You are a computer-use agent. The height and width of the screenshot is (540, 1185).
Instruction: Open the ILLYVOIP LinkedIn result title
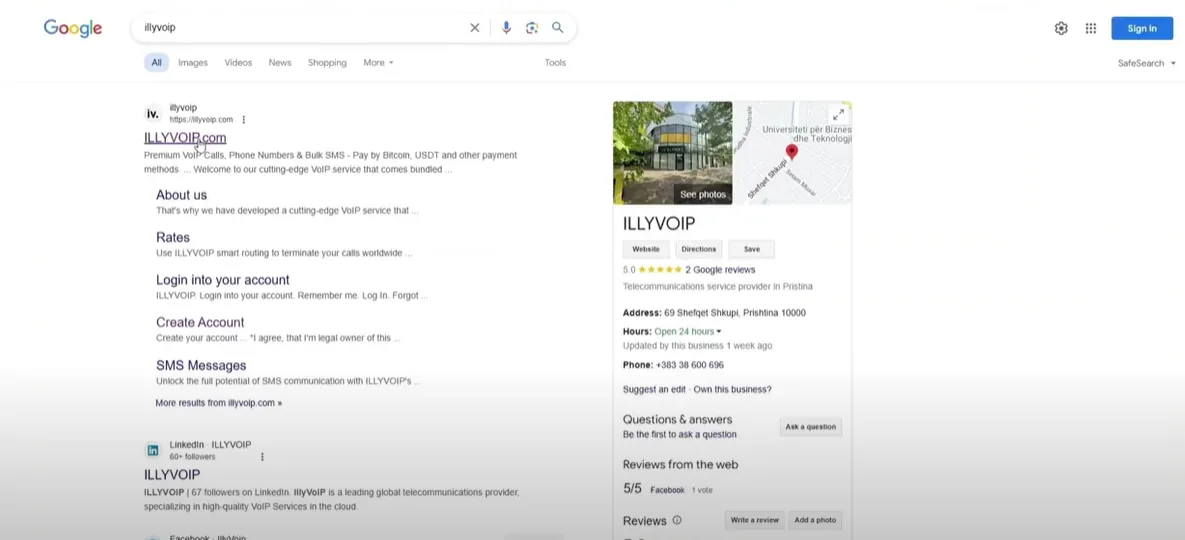(x=172, y=474)
